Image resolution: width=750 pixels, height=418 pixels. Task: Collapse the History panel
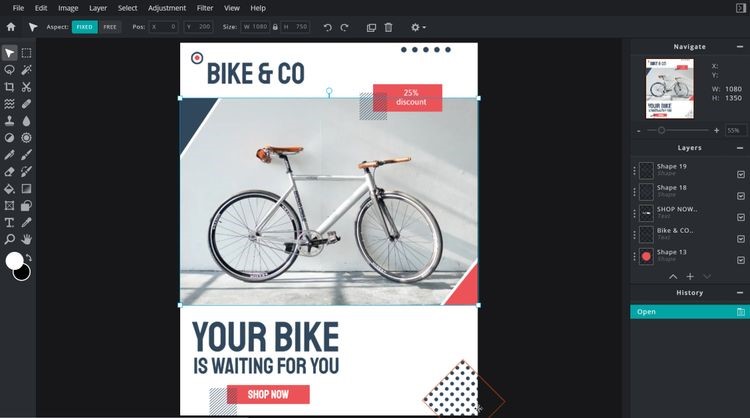(x=740, y=293)
